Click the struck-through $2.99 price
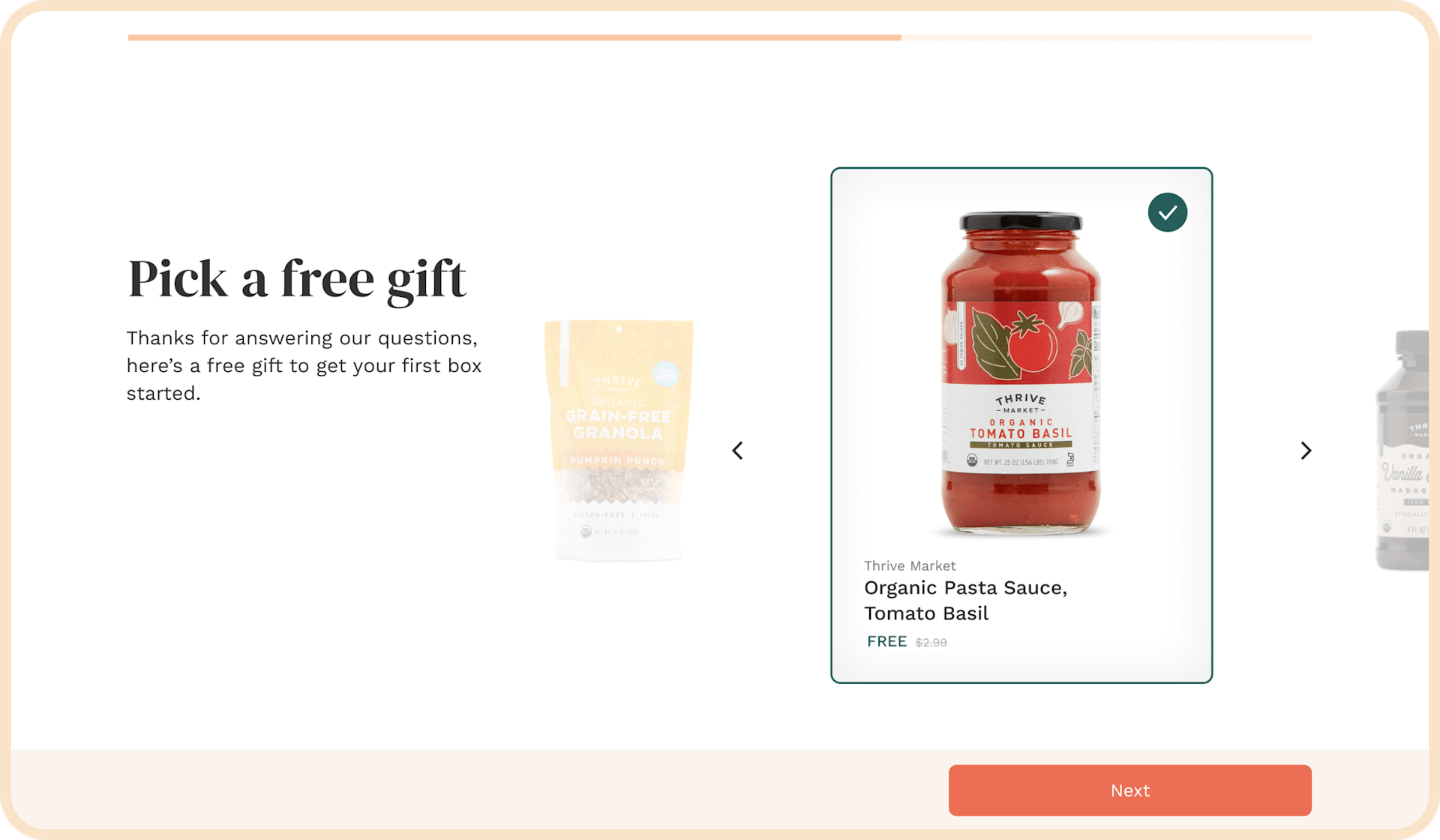 point(931,642)
